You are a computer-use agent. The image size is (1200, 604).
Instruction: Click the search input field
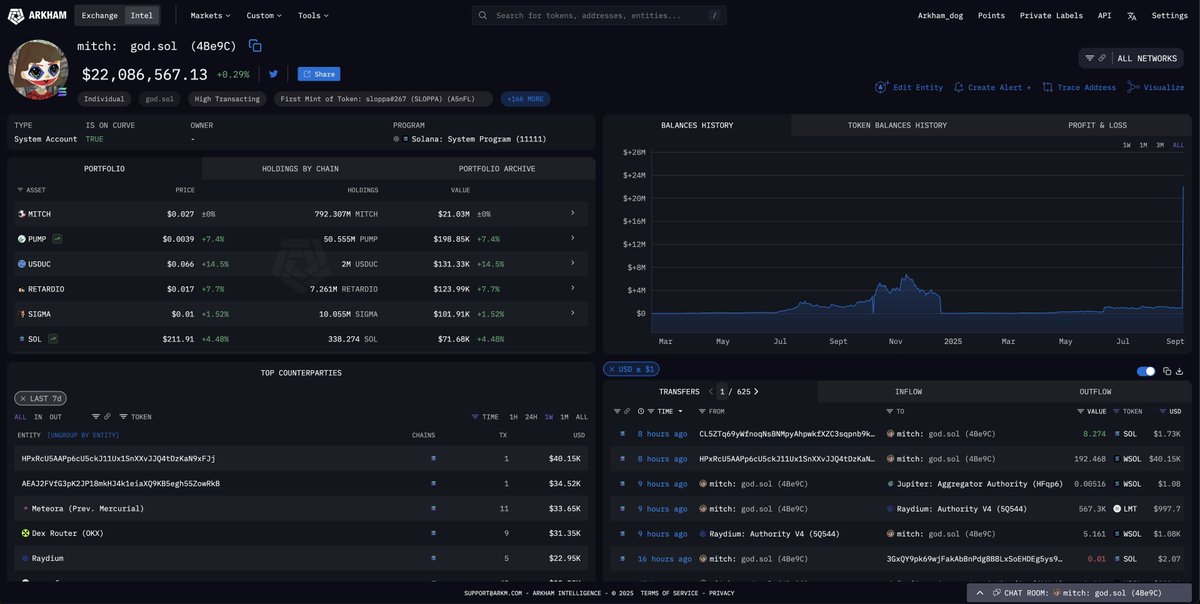(599, 16)
